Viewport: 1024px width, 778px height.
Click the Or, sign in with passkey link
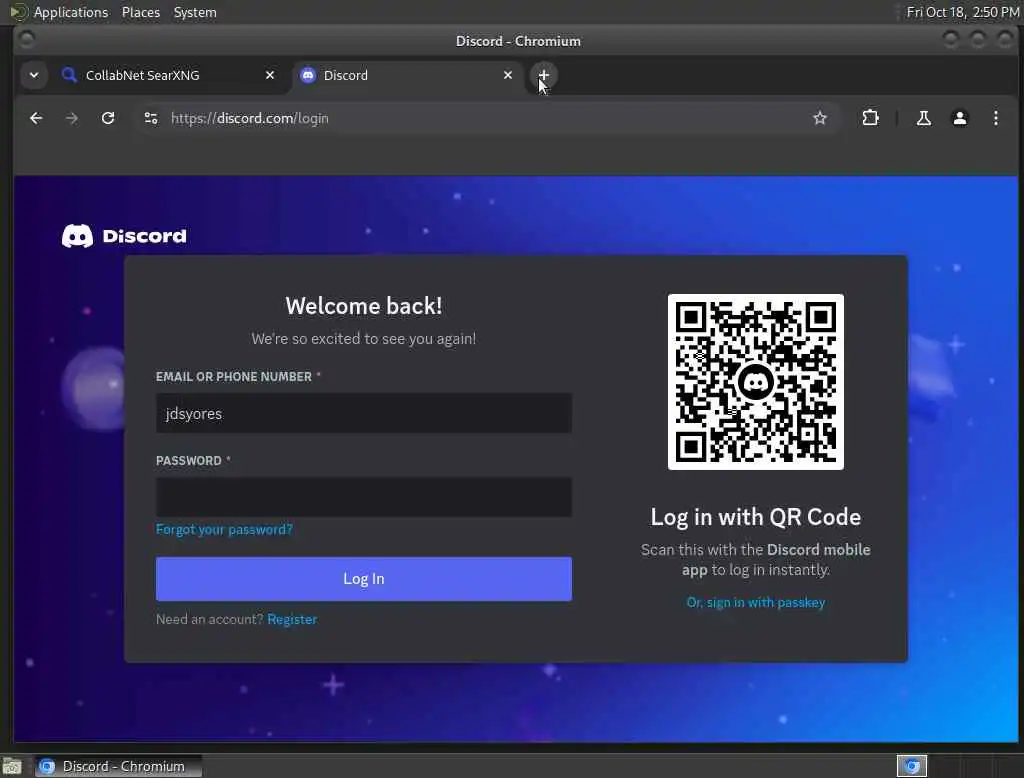[756, 602]
